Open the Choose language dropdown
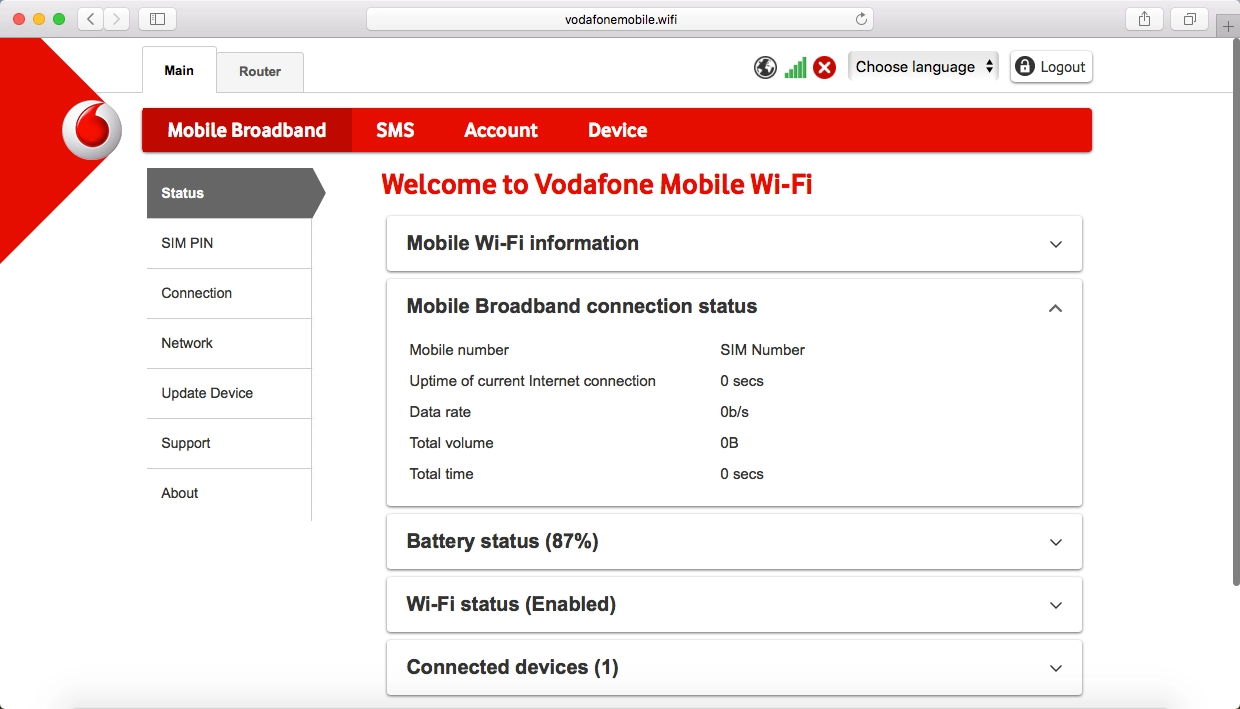This screenshot has width=1240, height=709. pyautogui.click(x=921, y=66)
